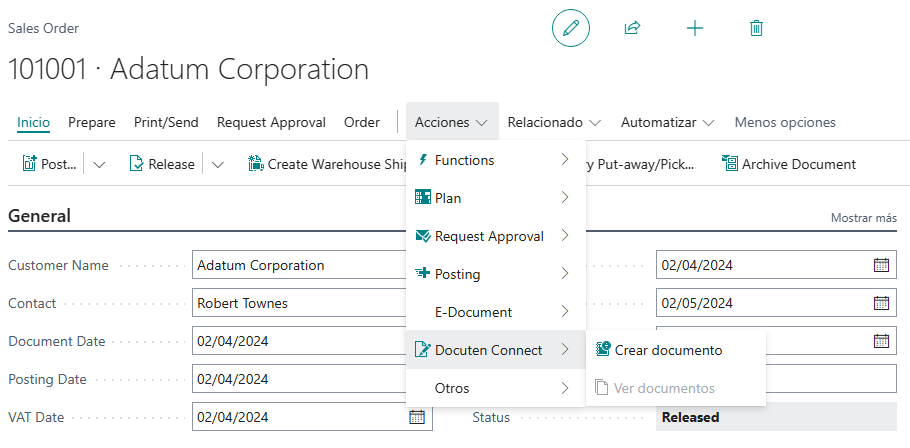Click the pencil edit icon
Viewport: 910px width, 448px height.
(x=571, y=28)
